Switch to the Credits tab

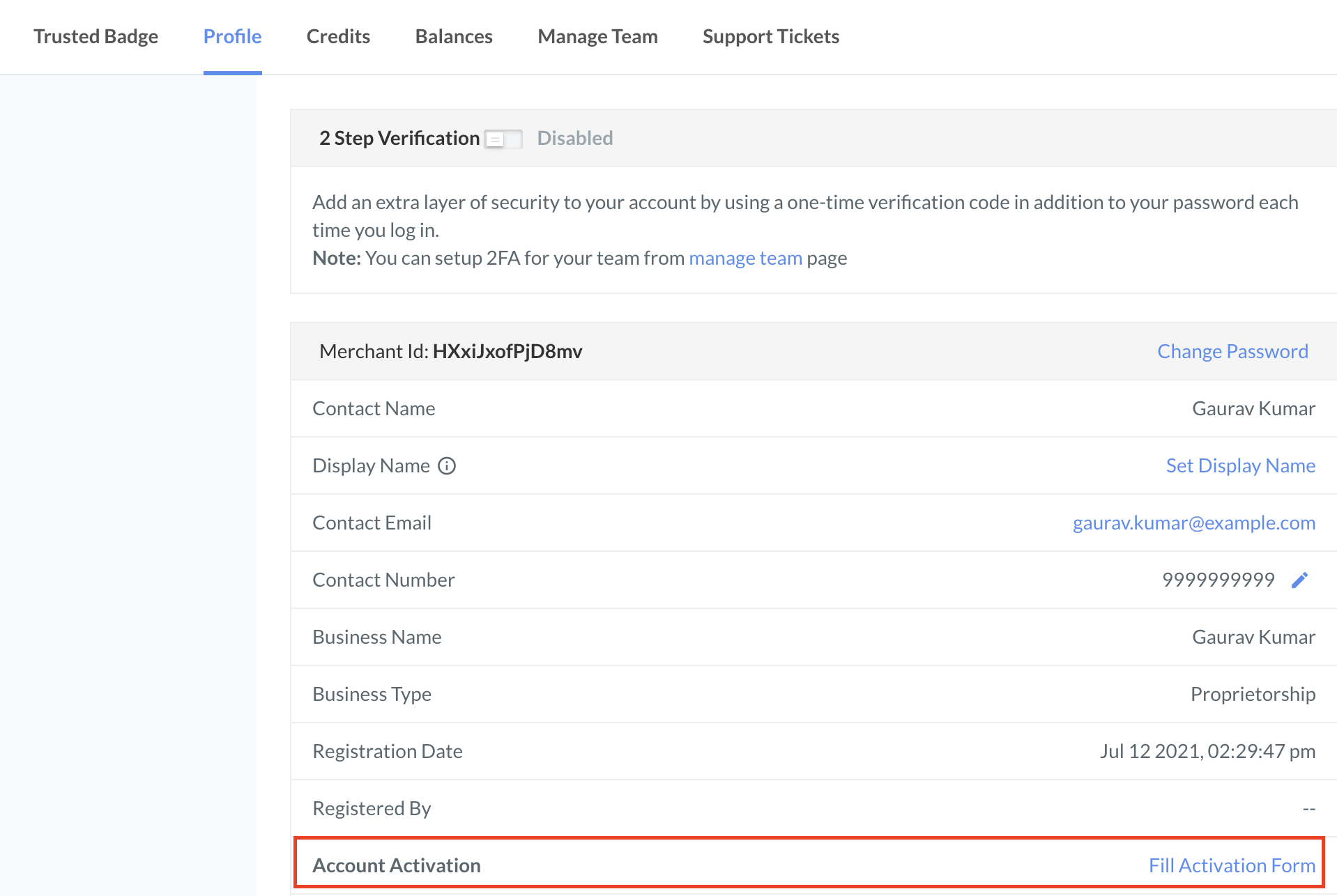pyautogui.click(x=339, y=36)
